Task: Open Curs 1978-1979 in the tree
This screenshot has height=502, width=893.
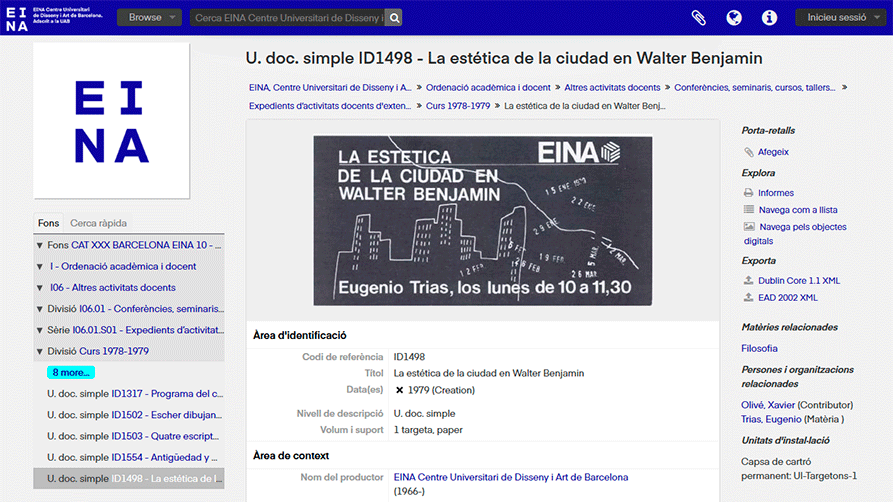Action: [114, 351]
